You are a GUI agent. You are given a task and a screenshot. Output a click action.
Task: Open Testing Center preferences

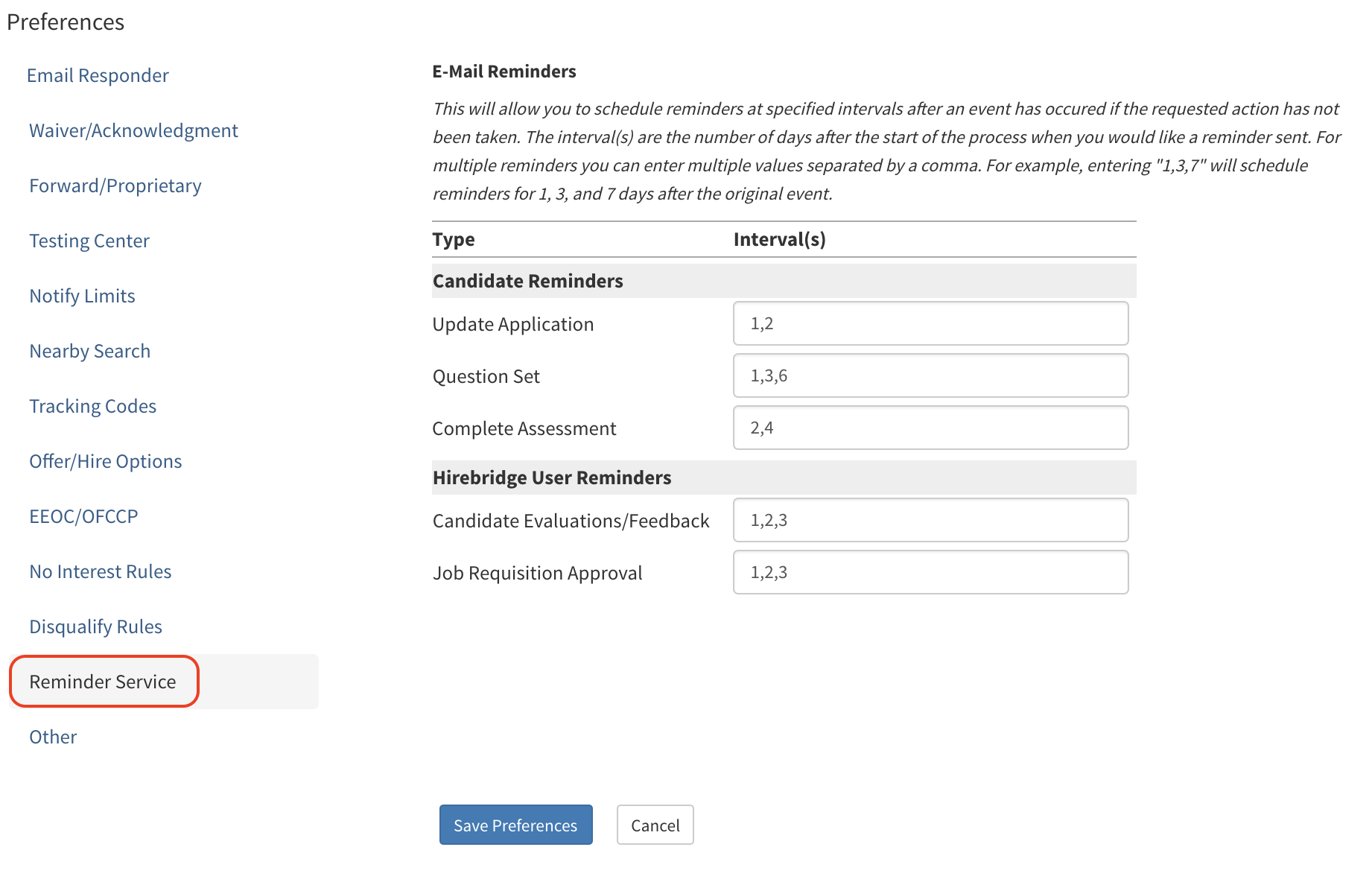click(89, 241)
